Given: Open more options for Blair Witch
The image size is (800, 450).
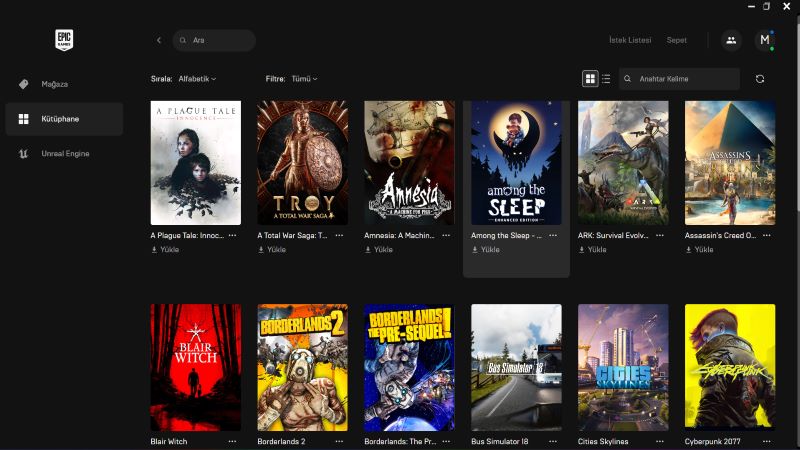Looking at the screenshot, I should click(233, 442).
